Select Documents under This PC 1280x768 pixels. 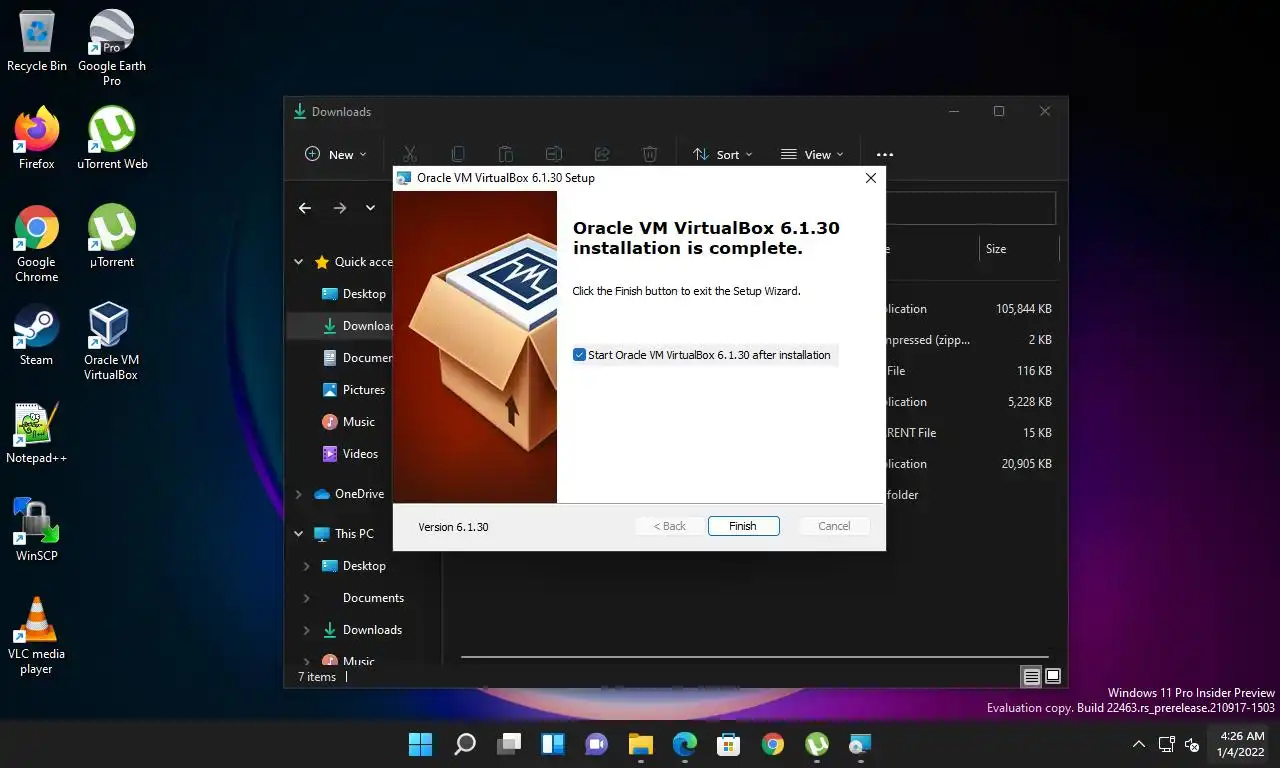click(373, 598)
